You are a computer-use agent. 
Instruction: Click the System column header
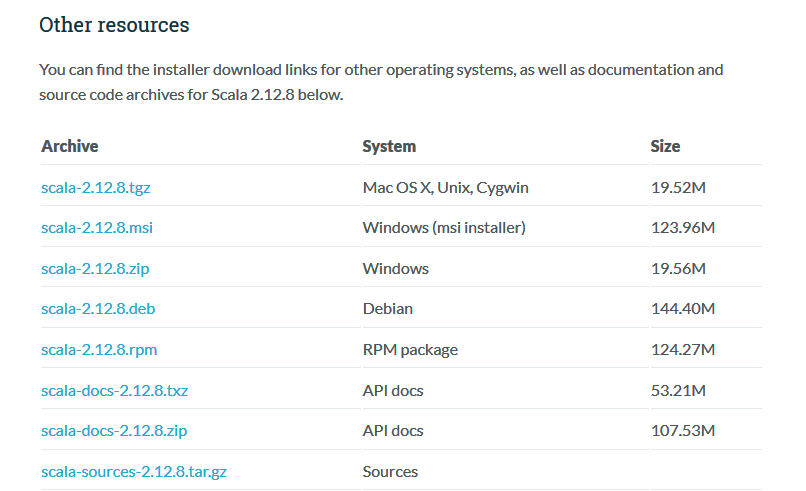(389, 146)
